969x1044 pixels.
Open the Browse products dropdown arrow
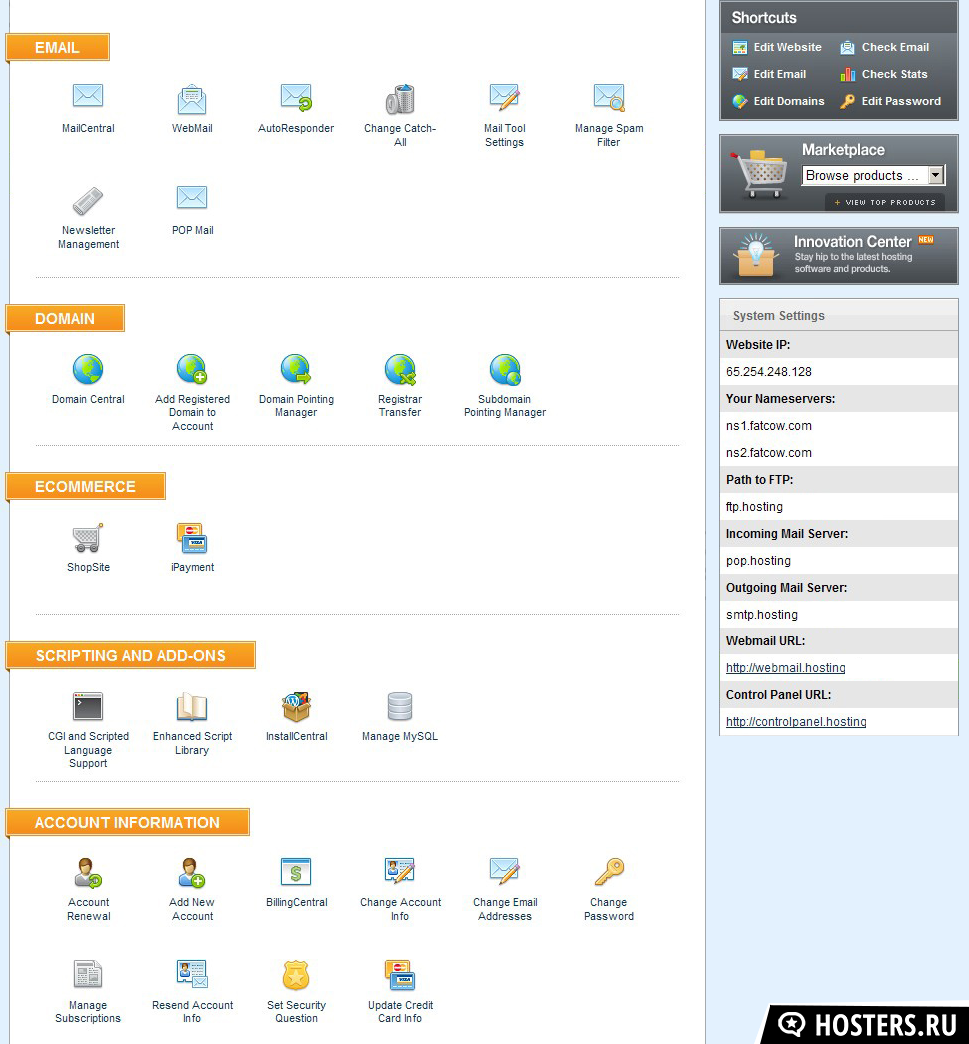tap(936, 175)
